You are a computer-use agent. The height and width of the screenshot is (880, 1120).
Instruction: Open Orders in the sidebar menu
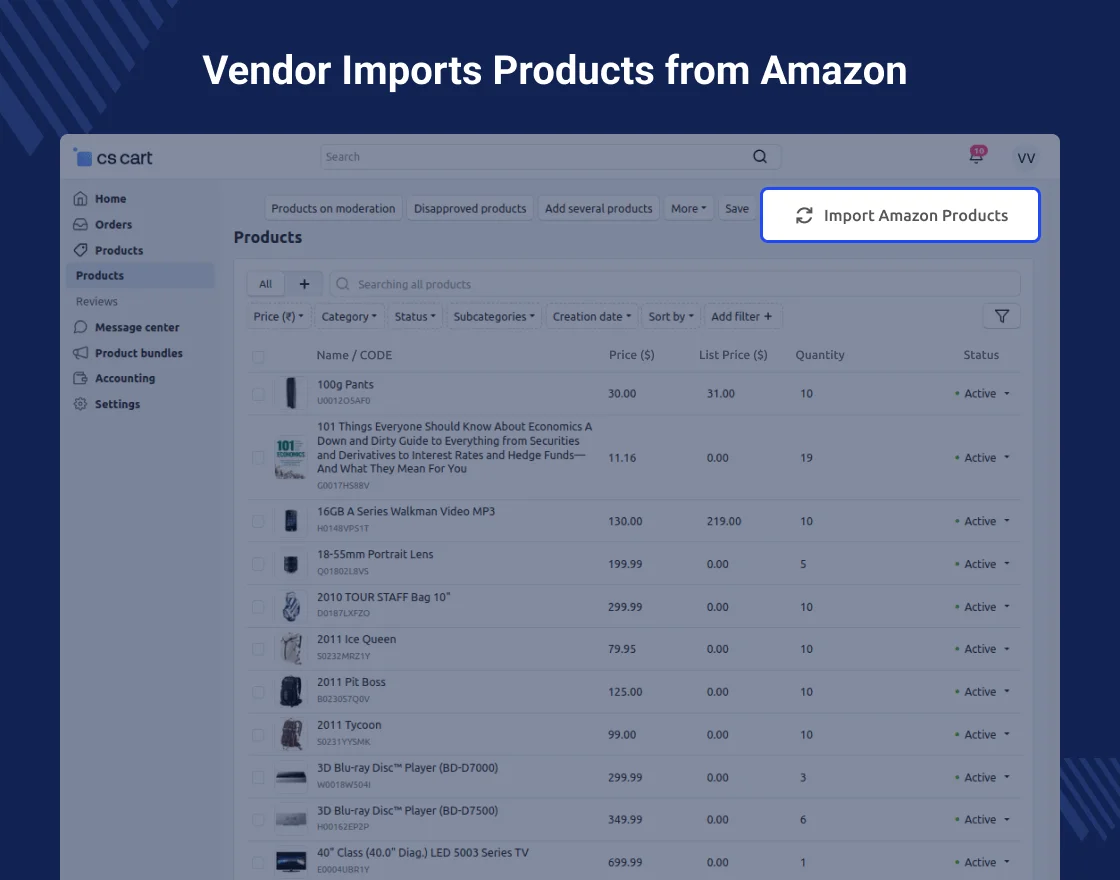113,225
